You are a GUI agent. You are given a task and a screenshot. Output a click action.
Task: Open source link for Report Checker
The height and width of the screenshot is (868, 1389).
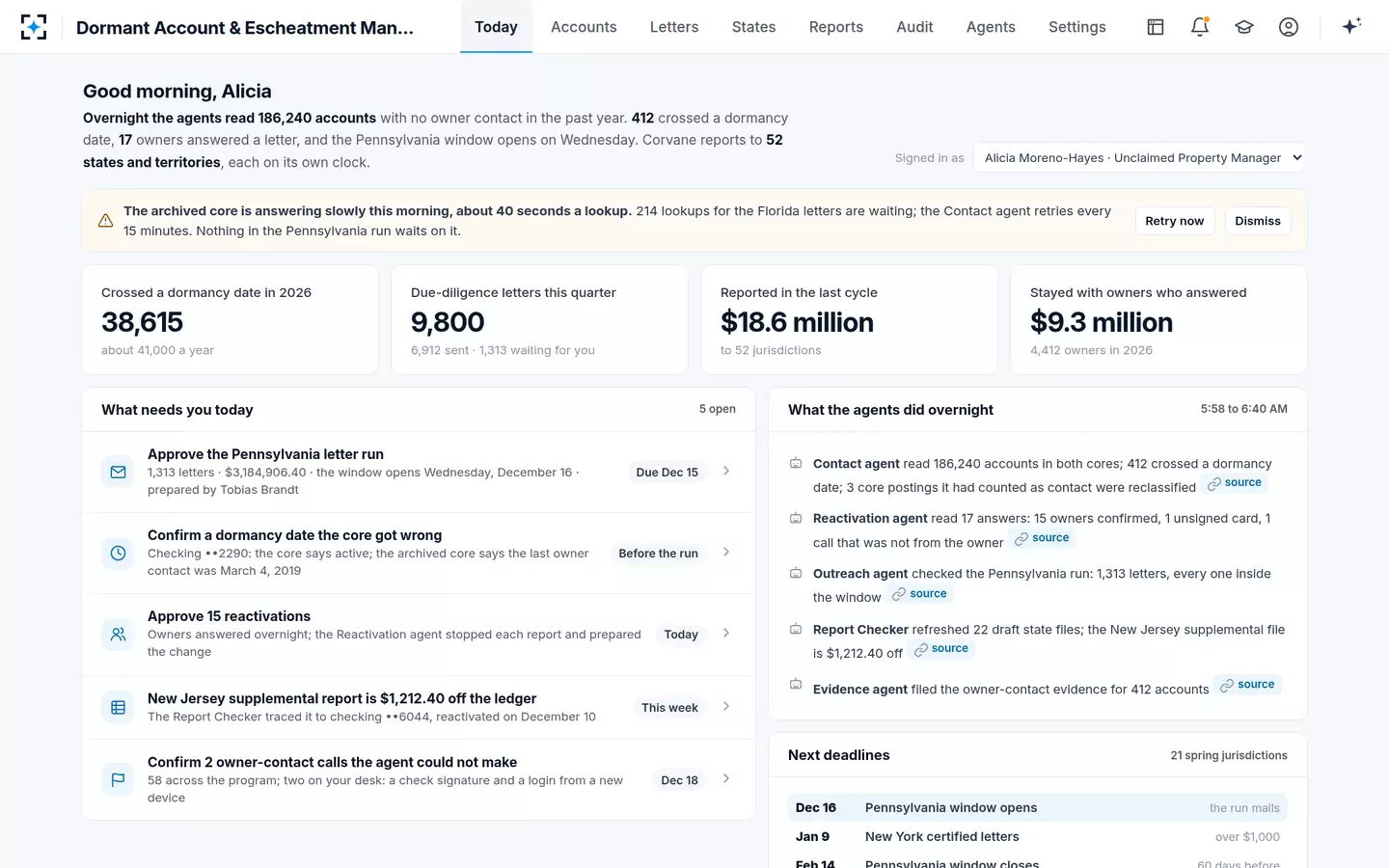click(941, 649)
